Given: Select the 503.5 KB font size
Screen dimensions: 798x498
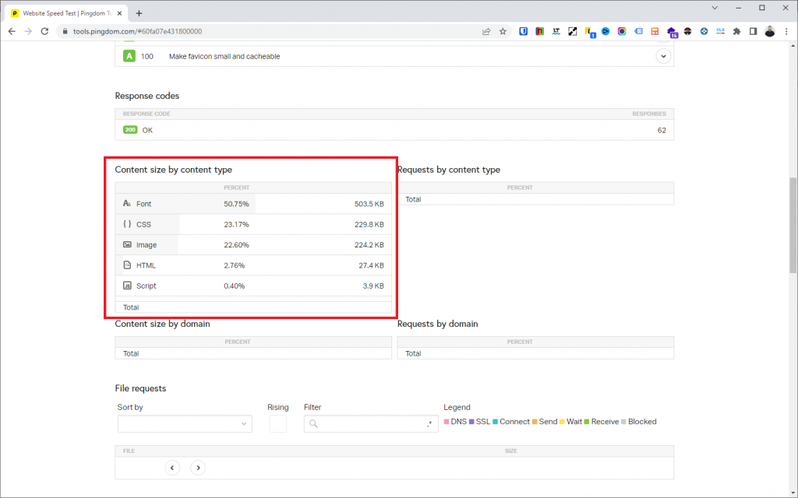Looking at the screenshot, I should coord(369,204).
